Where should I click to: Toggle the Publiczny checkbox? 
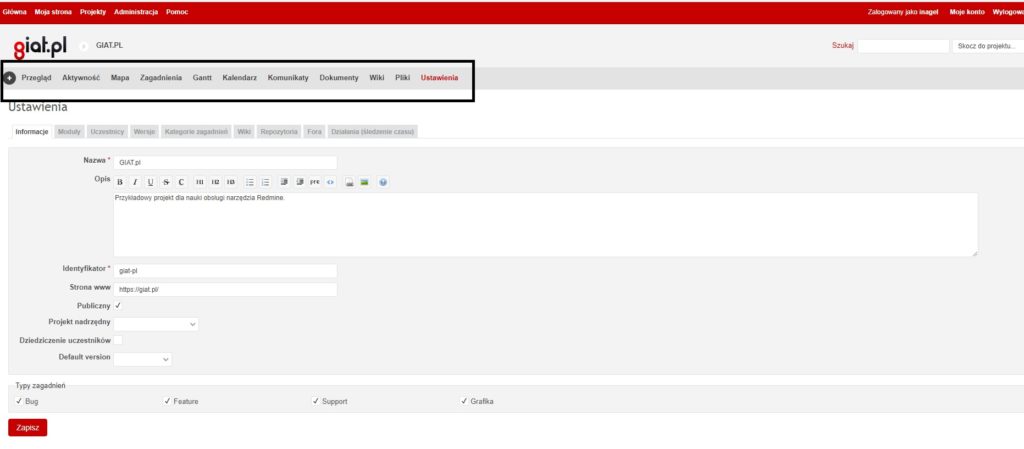pos(118,305)
